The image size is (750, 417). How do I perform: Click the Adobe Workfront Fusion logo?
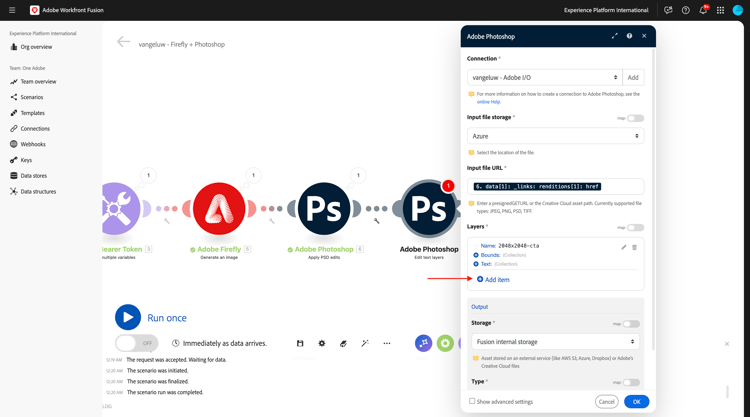pyautogui.click(x=34, y=10)
